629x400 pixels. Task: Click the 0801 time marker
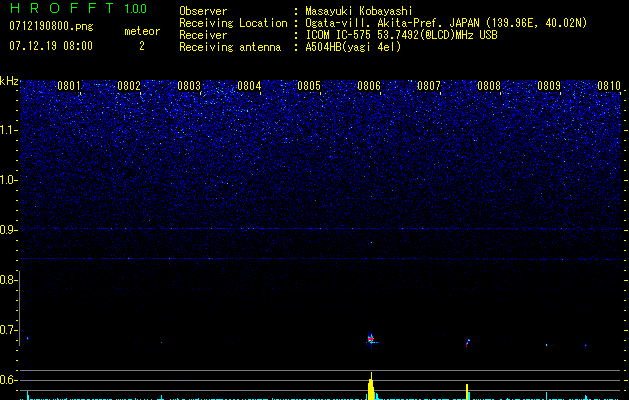click(69, 86)
